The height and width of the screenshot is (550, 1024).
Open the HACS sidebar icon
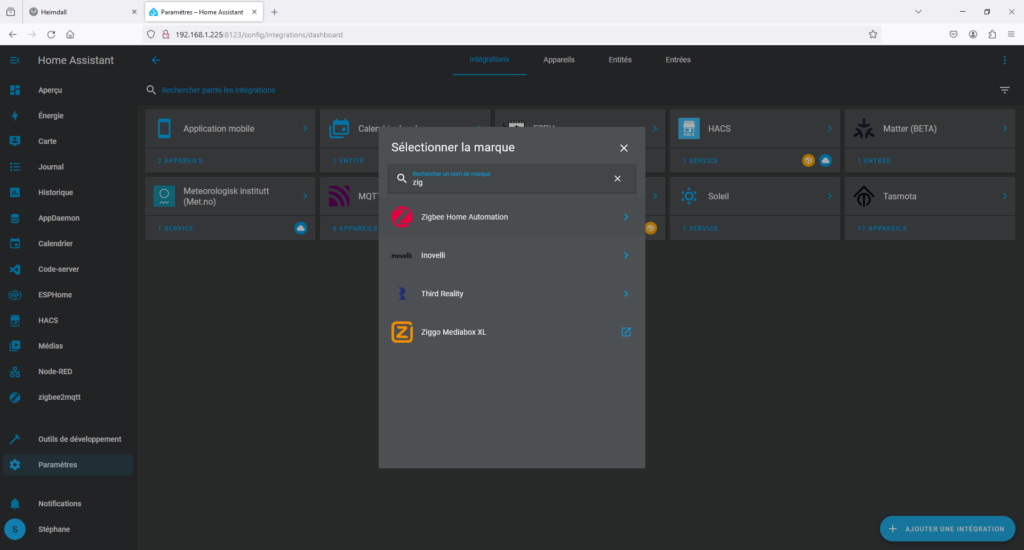[15, 320]
